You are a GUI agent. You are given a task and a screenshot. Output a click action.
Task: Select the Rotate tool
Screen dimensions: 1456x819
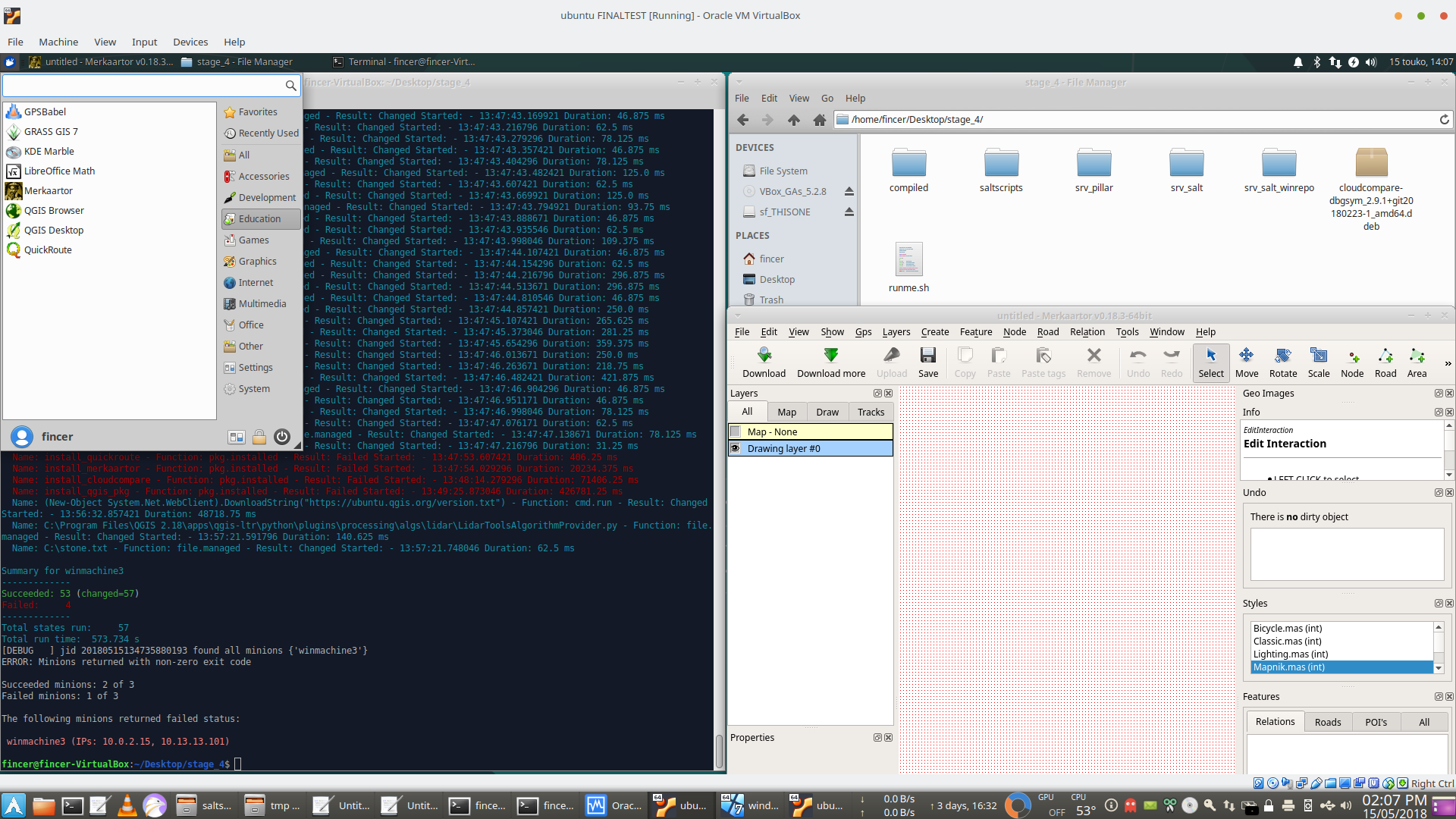point(1282,362)
